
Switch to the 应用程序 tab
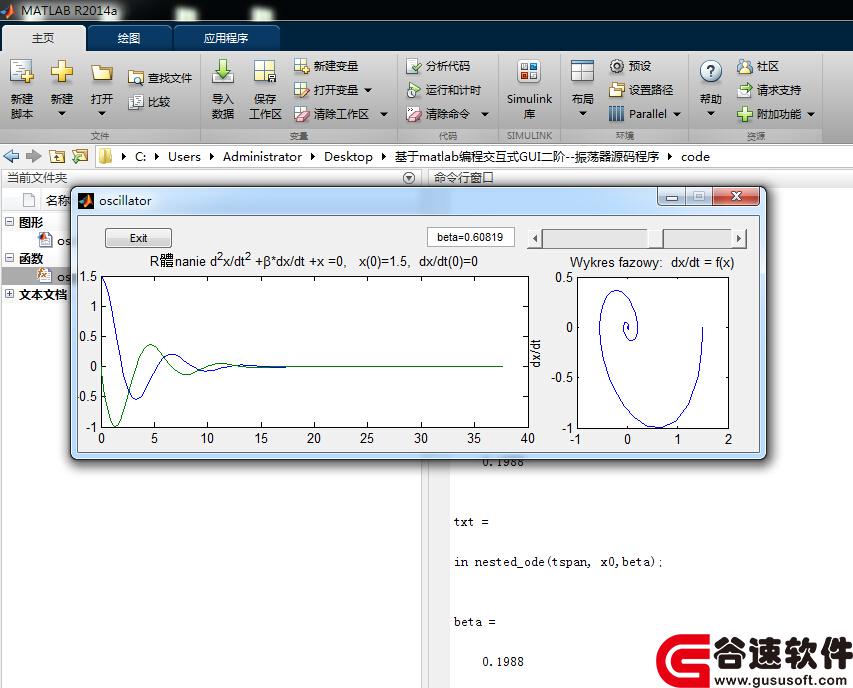(x=226, y=38)
